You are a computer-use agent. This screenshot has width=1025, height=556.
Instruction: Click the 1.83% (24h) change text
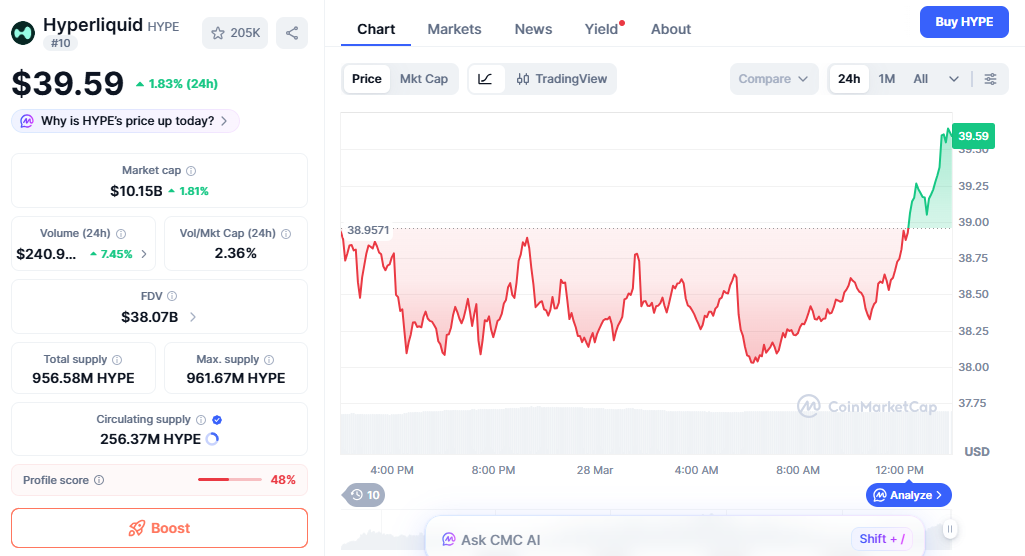(183, 84)
